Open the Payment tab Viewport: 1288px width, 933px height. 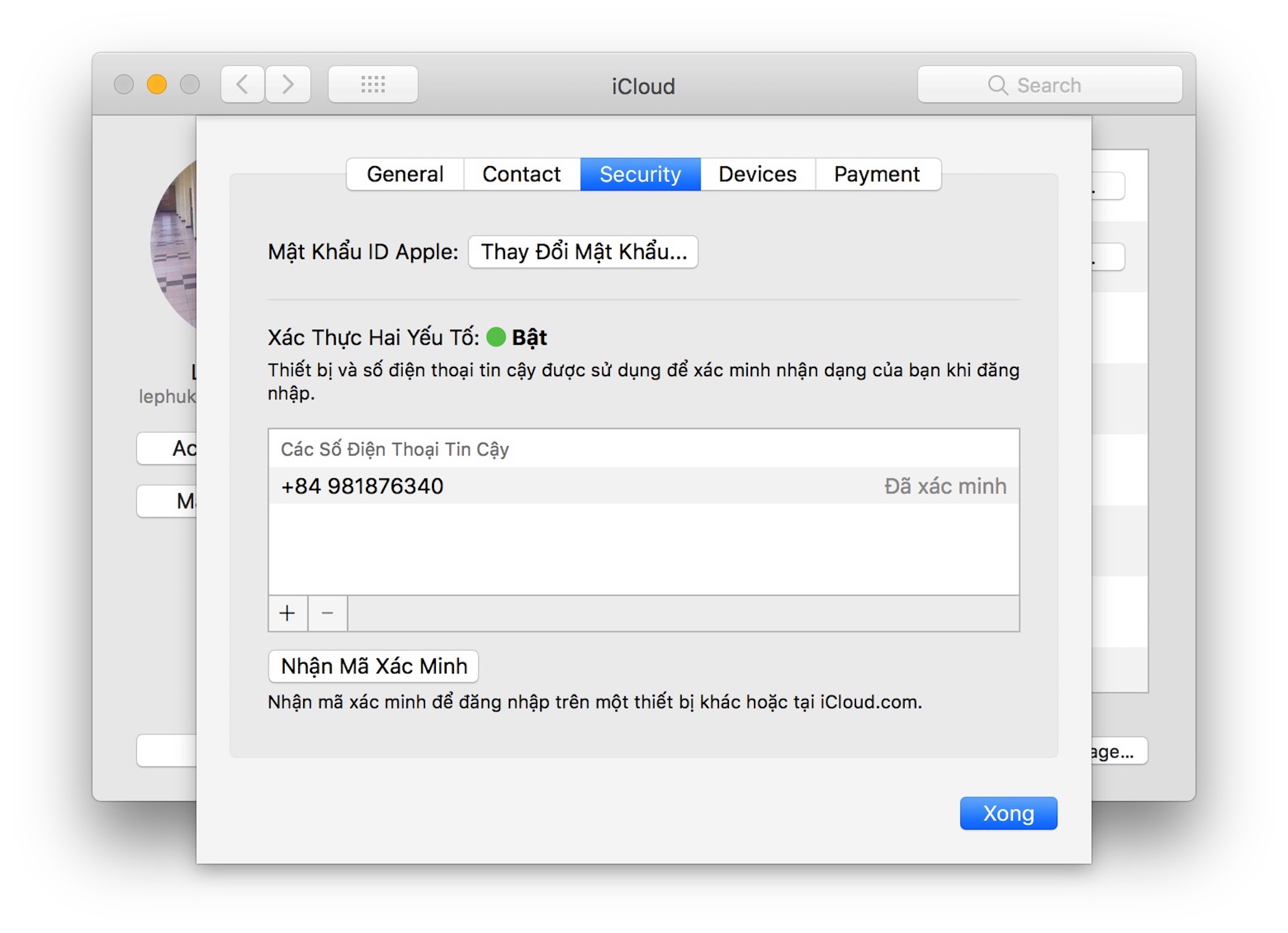(877, 174)
